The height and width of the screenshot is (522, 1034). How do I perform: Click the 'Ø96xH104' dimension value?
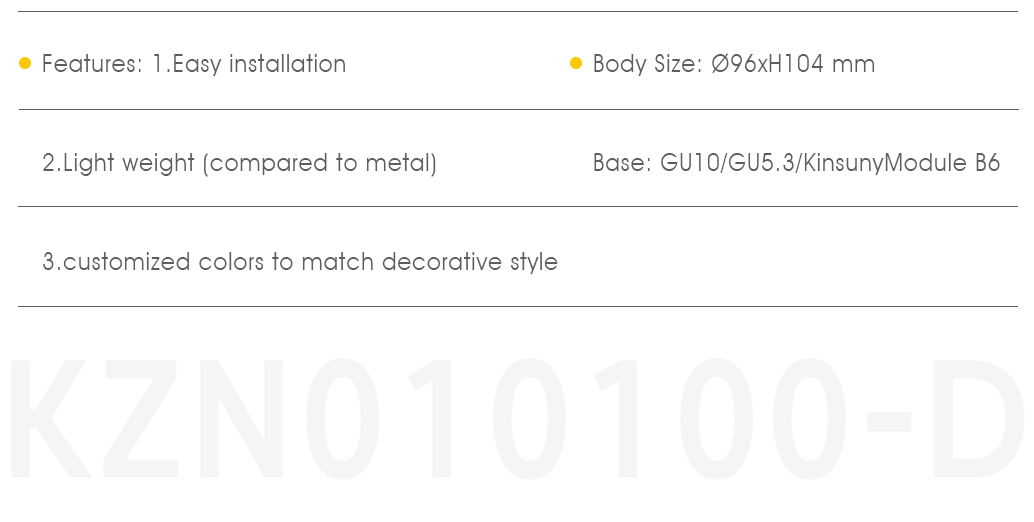[x=768, y=64]
